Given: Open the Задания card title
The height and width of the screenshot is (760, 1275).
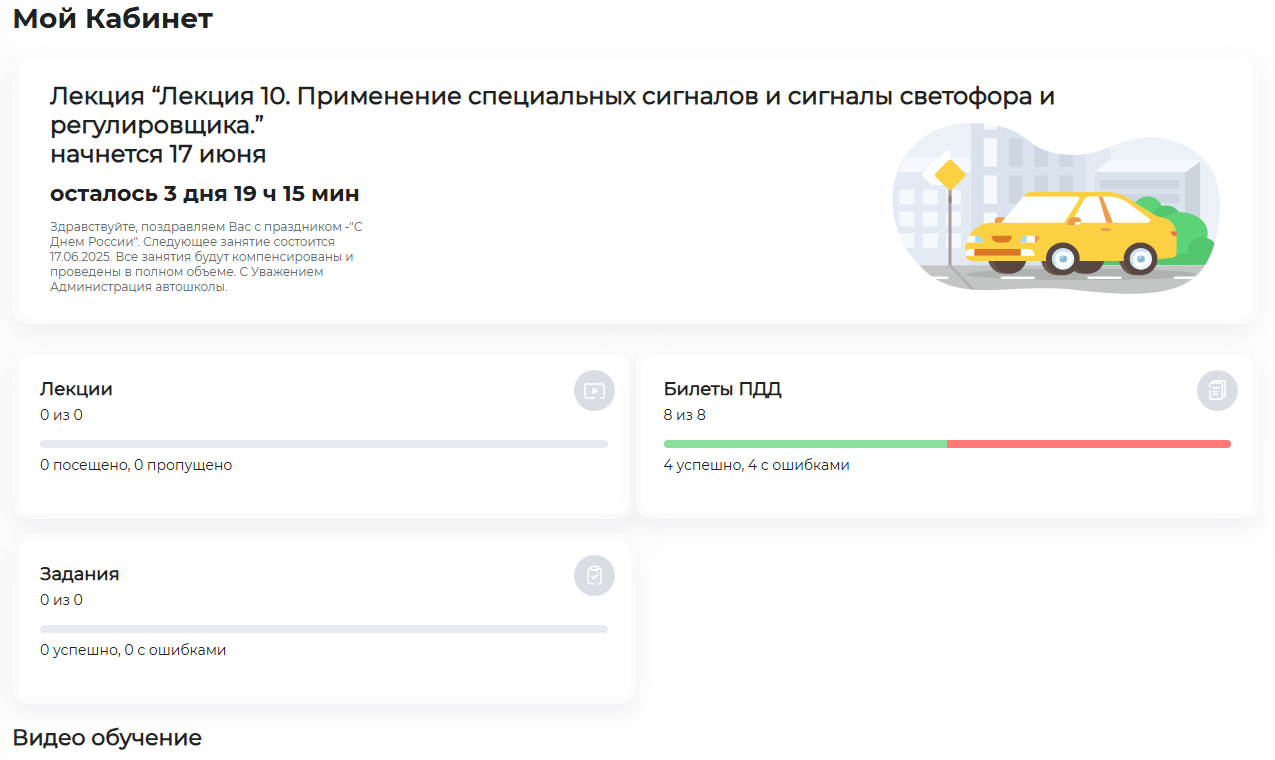Looking at the screenshot, I should 79,574.
